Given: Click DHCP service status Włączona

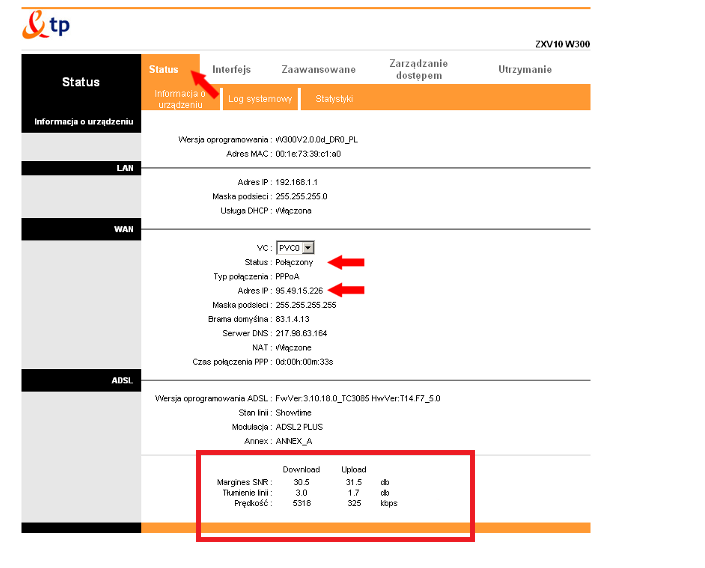Looking at the screenshot, I should (293, 211).
